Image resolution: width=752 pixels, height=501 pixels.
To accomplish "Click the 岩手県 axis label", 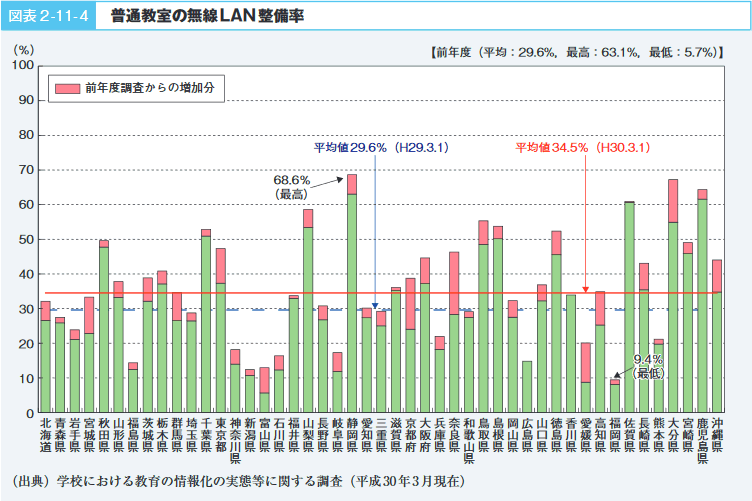I will [75, 435].
